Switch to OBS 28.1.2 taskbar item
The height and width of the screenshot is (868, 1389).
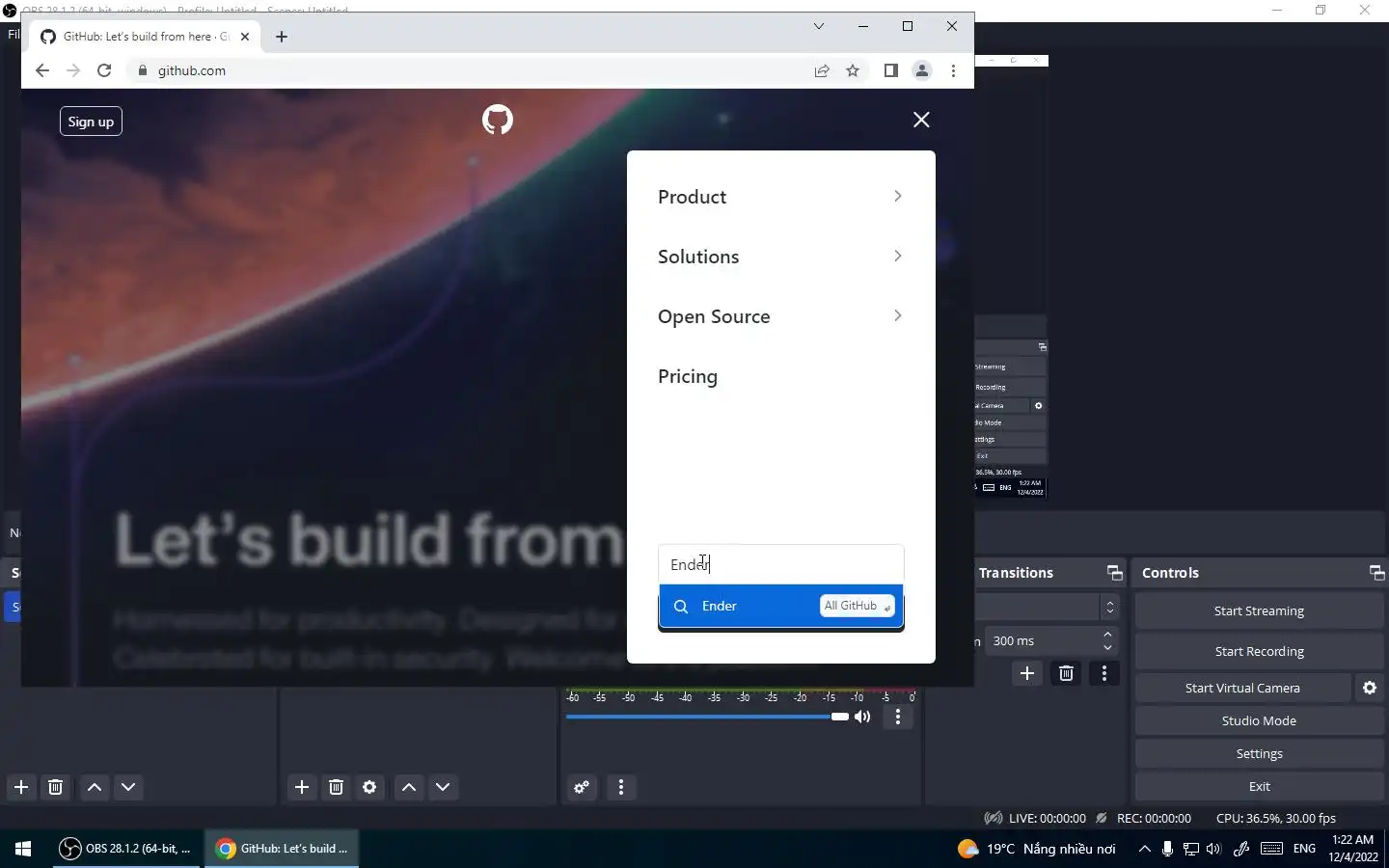point(125,849)
